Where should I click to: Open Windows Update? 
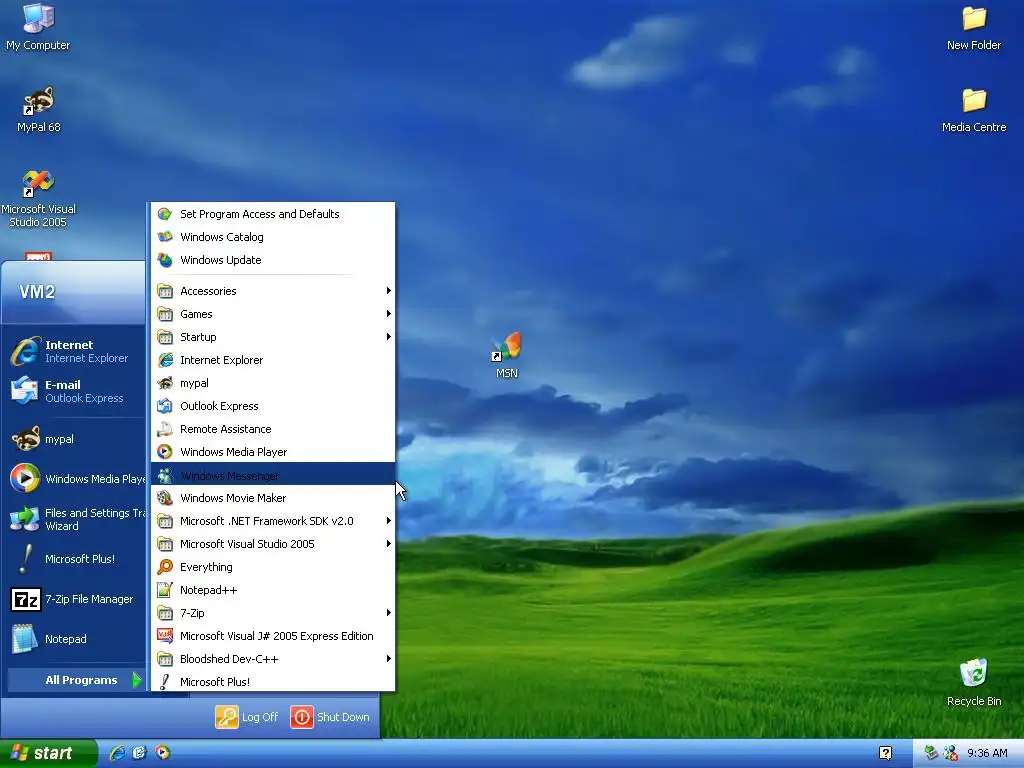pyautogui.click(x=273, y=260)
